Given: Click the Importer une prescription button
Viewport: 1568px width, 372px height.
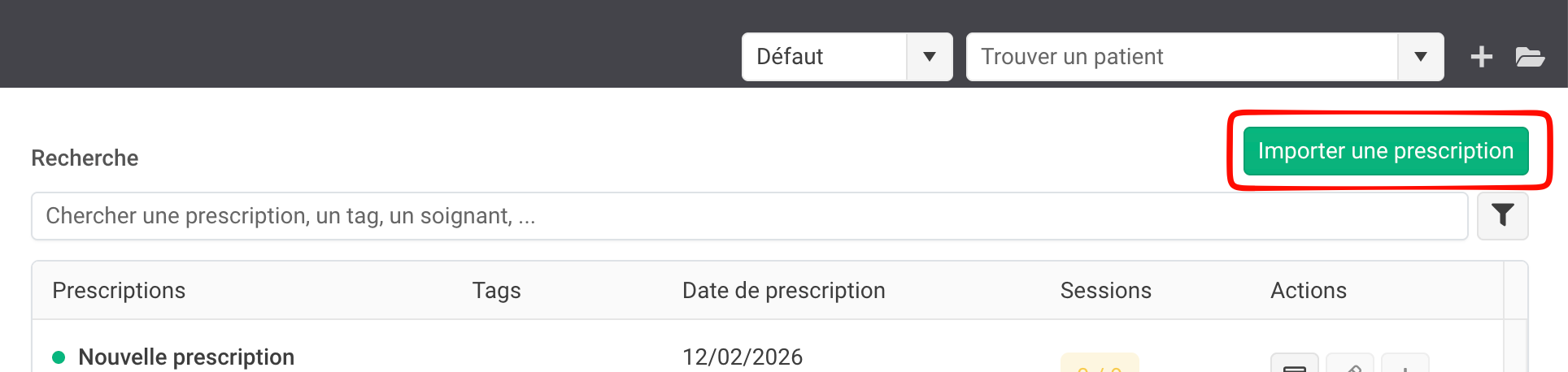Looking at the screenshot, I should (x=1385, y=151).
